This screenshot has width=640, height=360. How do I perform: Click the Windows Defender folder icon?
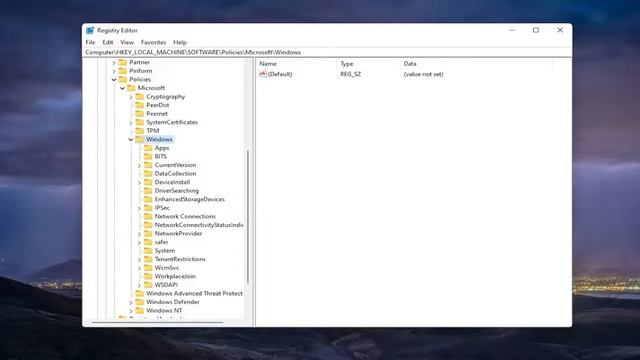(140, 302)
